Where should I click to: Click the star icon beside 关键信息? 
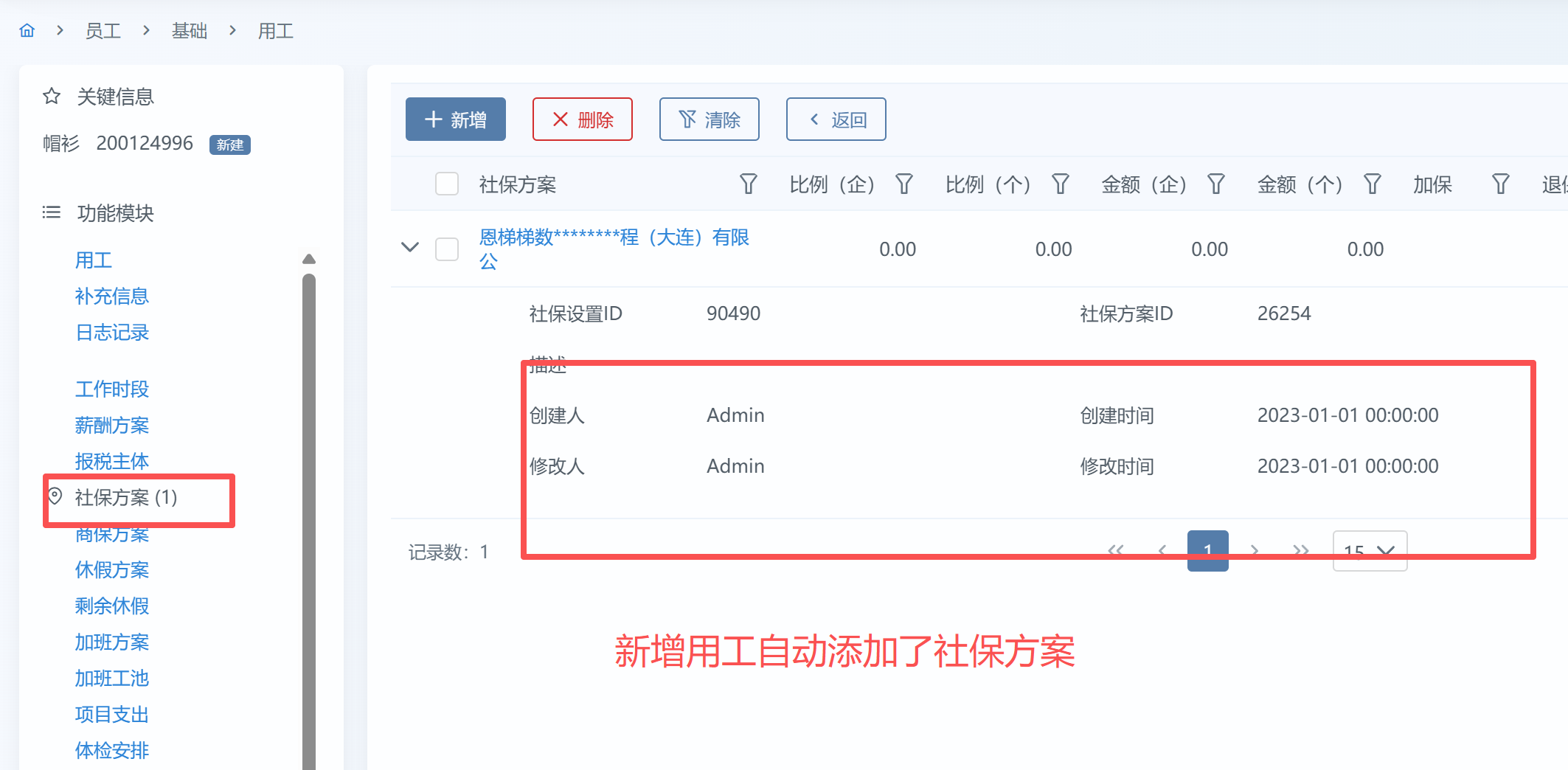tap(52, 97)
